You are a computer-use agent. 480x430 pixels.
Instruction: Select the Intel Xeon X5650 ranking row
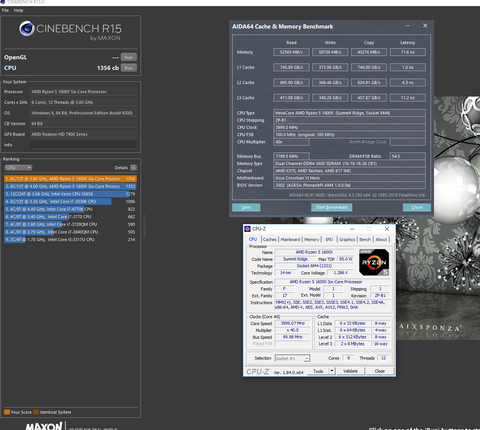(x=70, y=194)
